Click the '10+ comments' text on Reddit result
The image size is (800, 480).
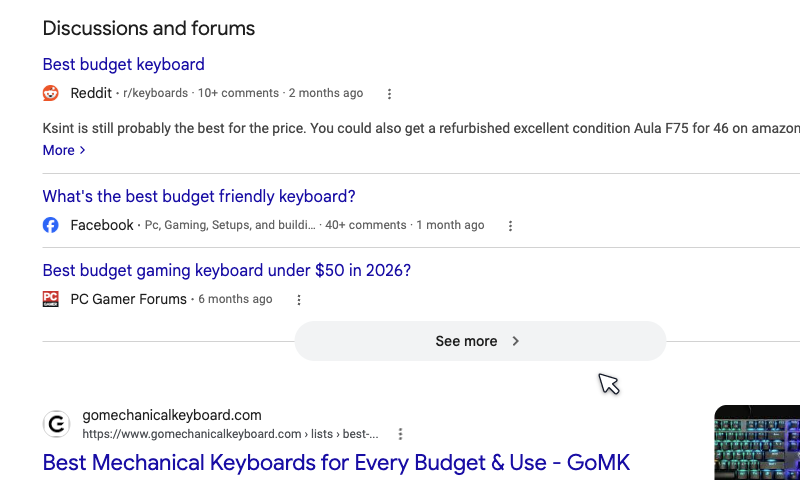(x=238, y=93)
